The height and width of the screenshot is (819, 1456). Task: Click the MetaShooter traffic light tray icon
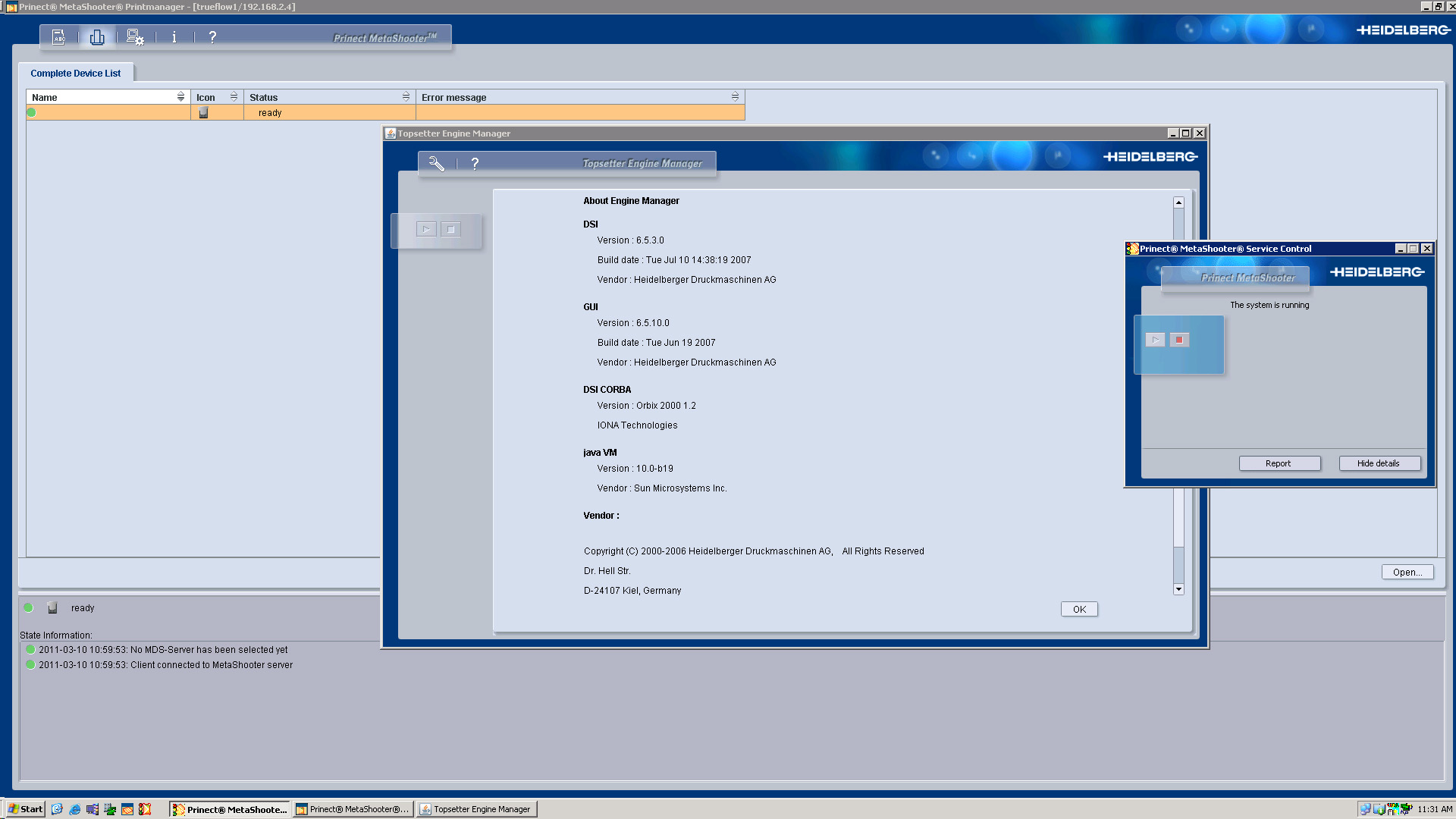click(1392, 809)
